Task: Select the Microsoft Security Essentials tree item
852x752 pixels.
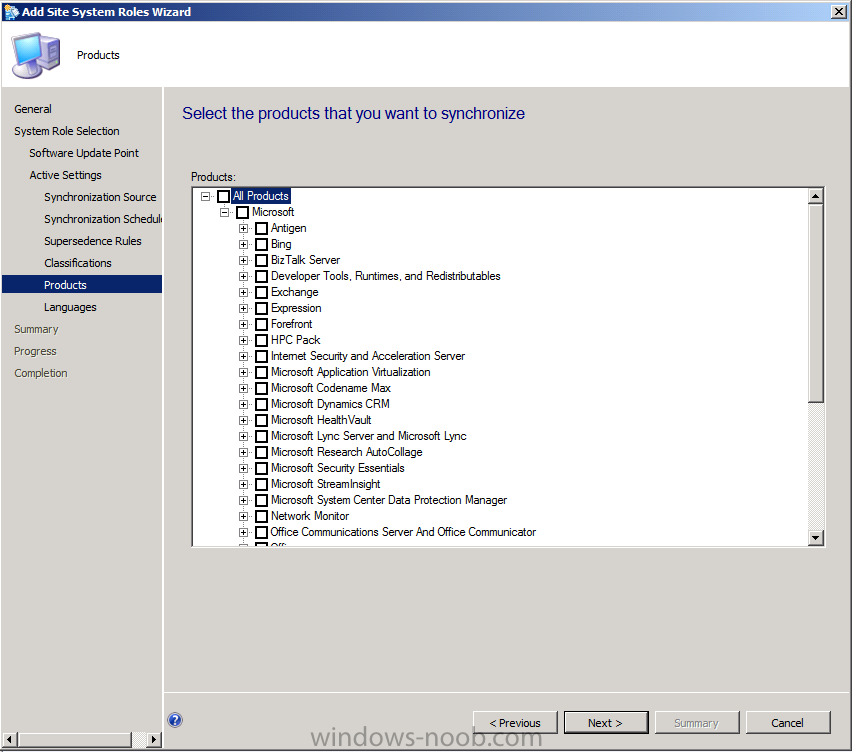Action: [337, 468]
